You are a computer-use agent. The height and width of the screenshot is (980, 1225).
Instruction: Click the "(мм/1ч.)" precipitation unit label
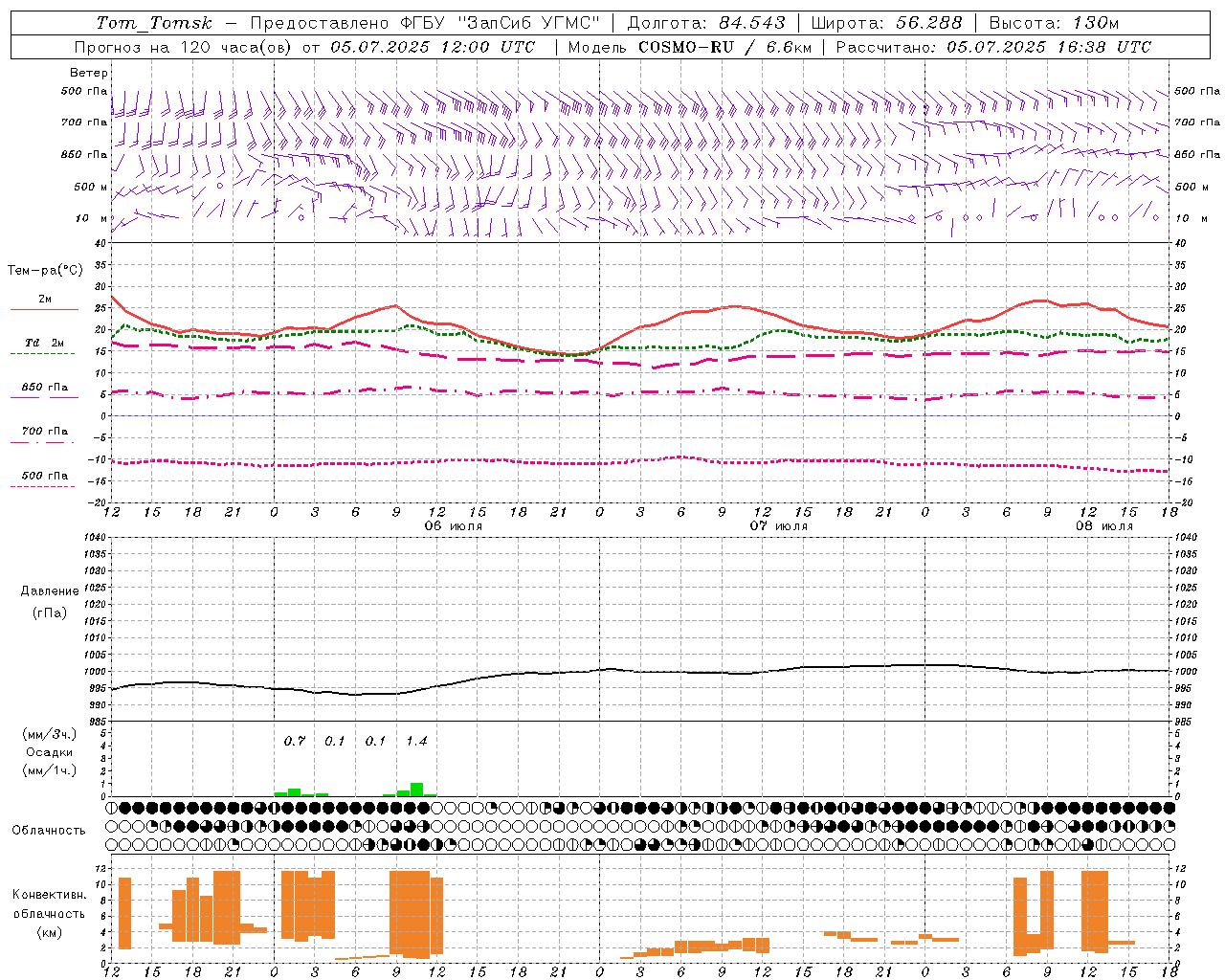[49, 770]
